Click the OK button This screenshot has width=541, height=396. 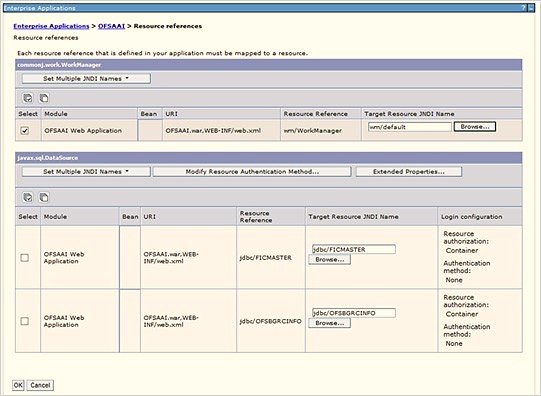point(18,385)
